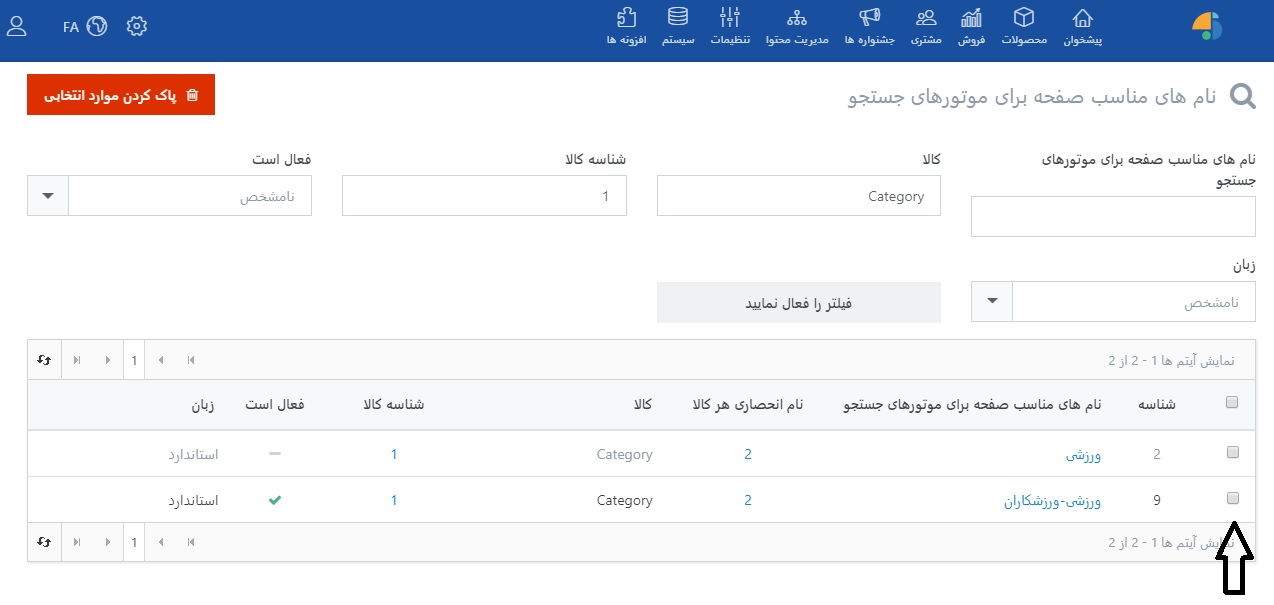Click the magnifier icon beside page title
Screen dimensions: 1274x605
(x=1243, y=96)
